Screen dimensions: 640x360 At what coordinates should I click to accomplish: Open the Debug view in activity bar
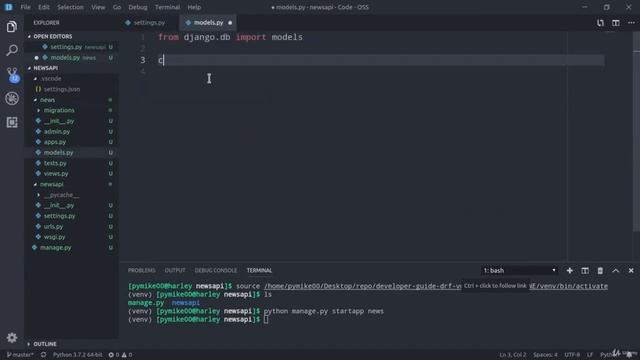[12, 98]
